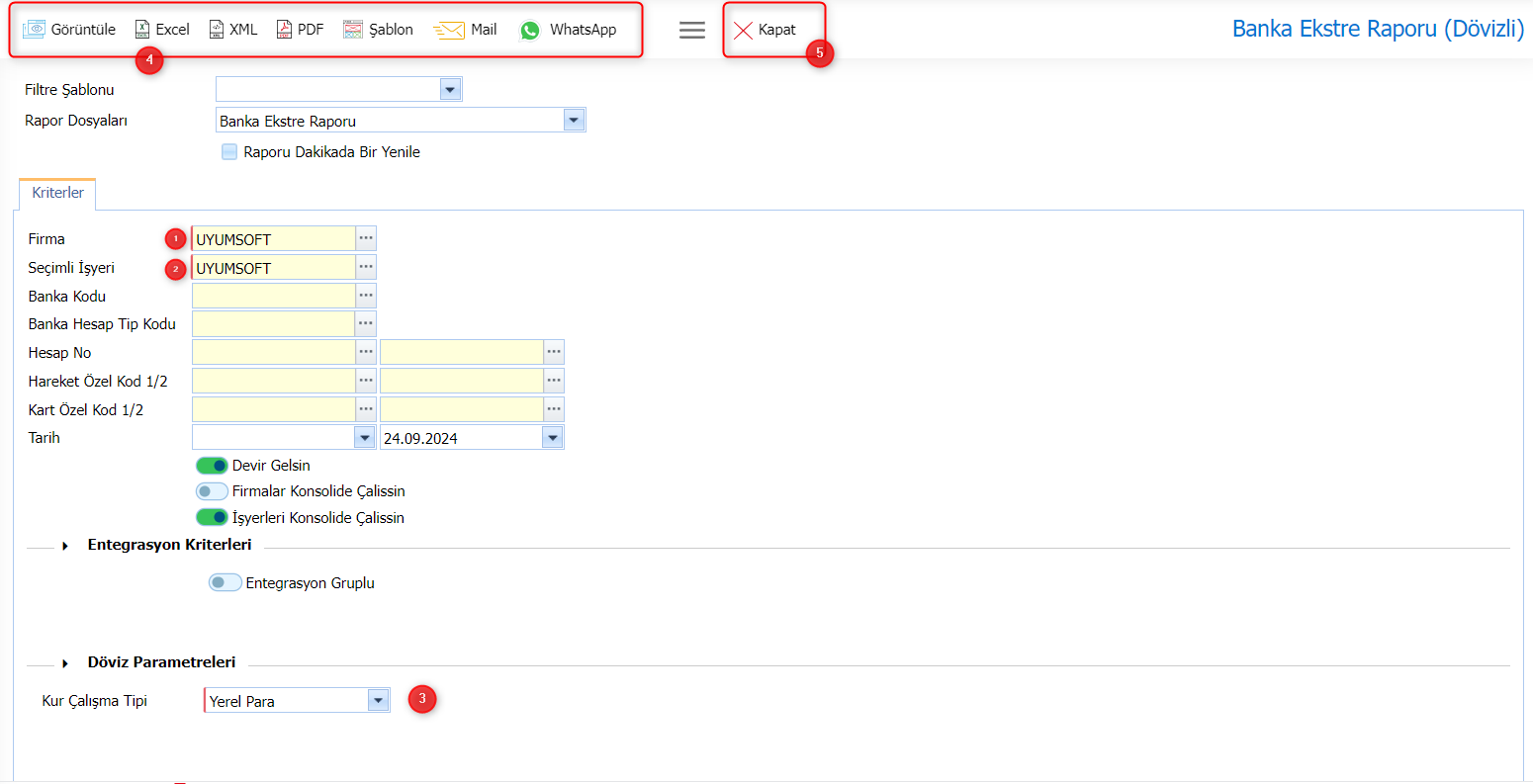Click the Görüntüle preview icon
The height and width of the screenshot is (784, 1533).
click(x=35, y=30)
